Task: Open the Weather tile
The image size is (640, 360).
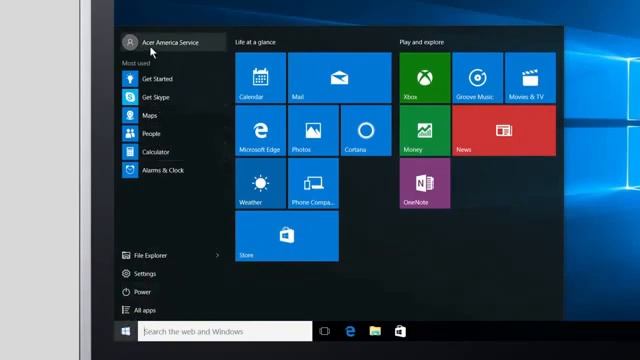Action: [260, 183]
